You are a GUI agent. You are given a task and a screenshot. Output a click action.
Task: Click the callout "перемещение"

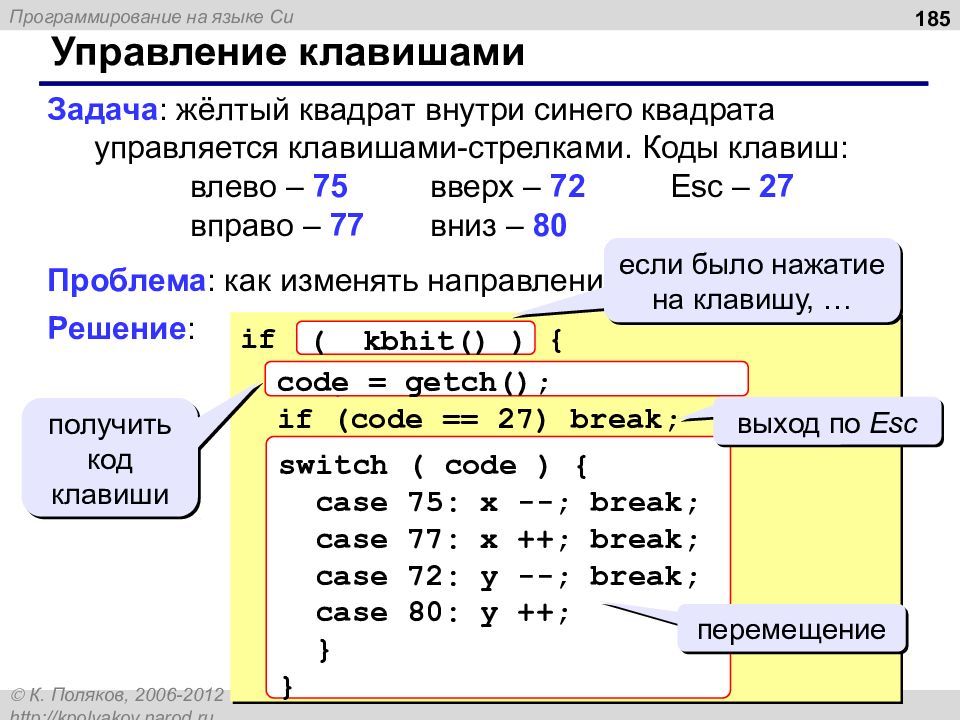click(792, 629)
